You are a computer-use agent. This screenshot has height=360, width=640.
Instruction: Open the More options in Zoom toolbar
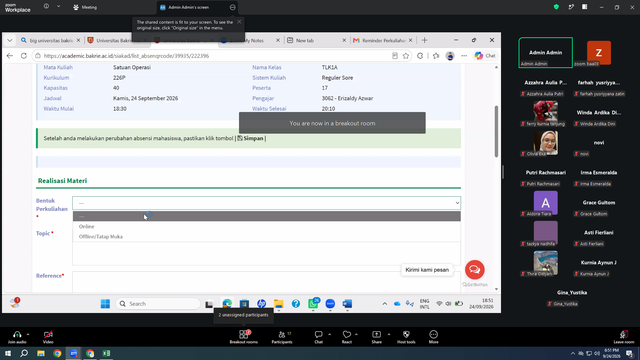433,337
